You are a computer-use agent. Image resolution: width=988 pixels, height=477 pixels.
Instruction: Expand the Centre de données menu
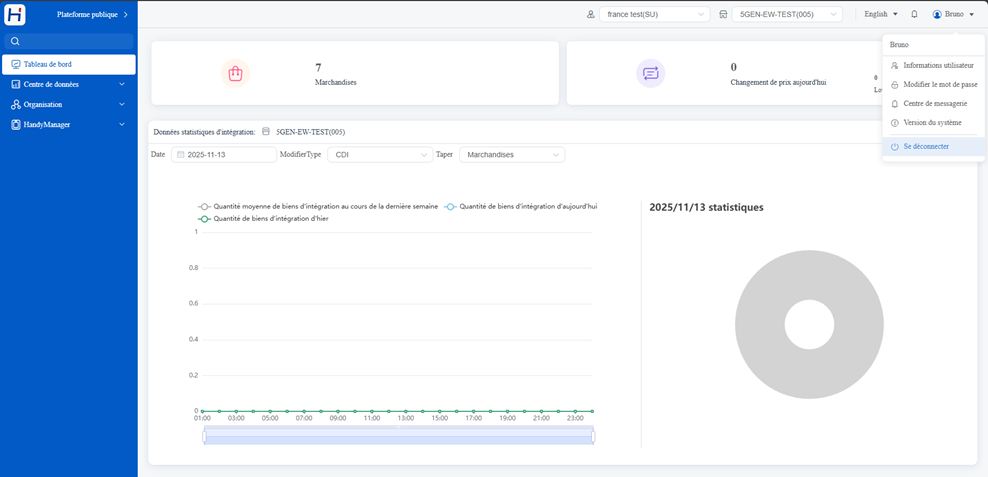click(x=68, y=84)
